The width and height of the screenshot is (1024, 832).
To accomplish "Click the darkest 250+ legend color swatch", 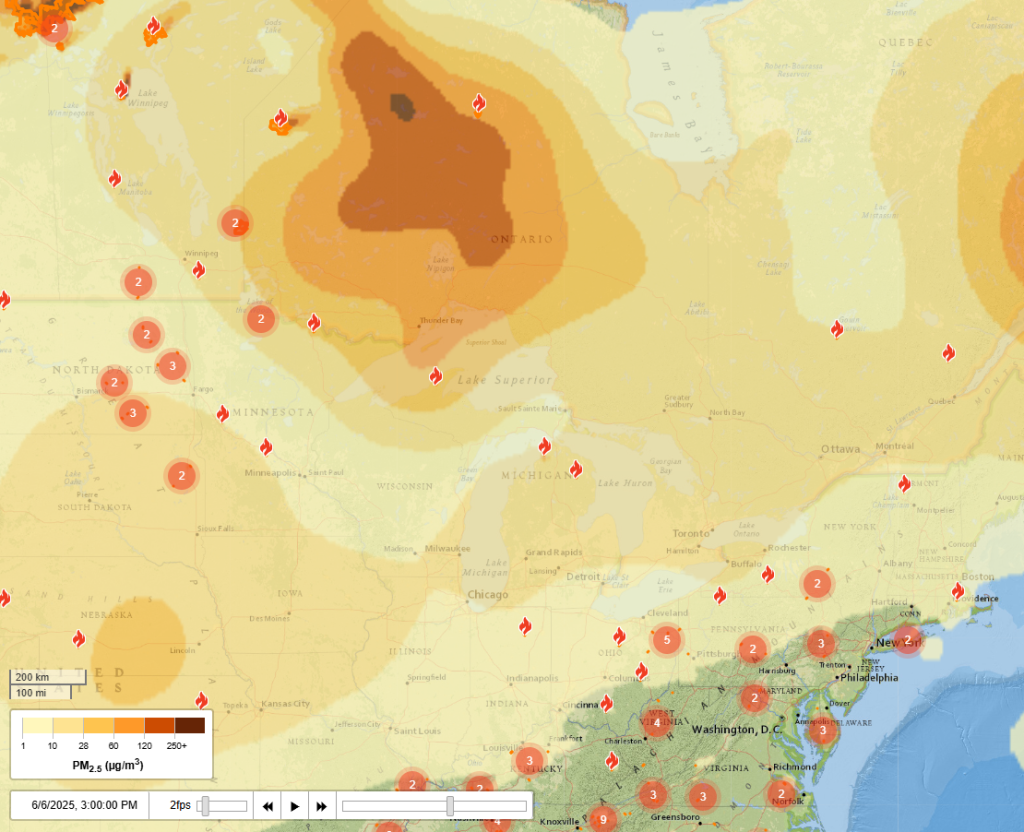I will [x=190, y=725].
